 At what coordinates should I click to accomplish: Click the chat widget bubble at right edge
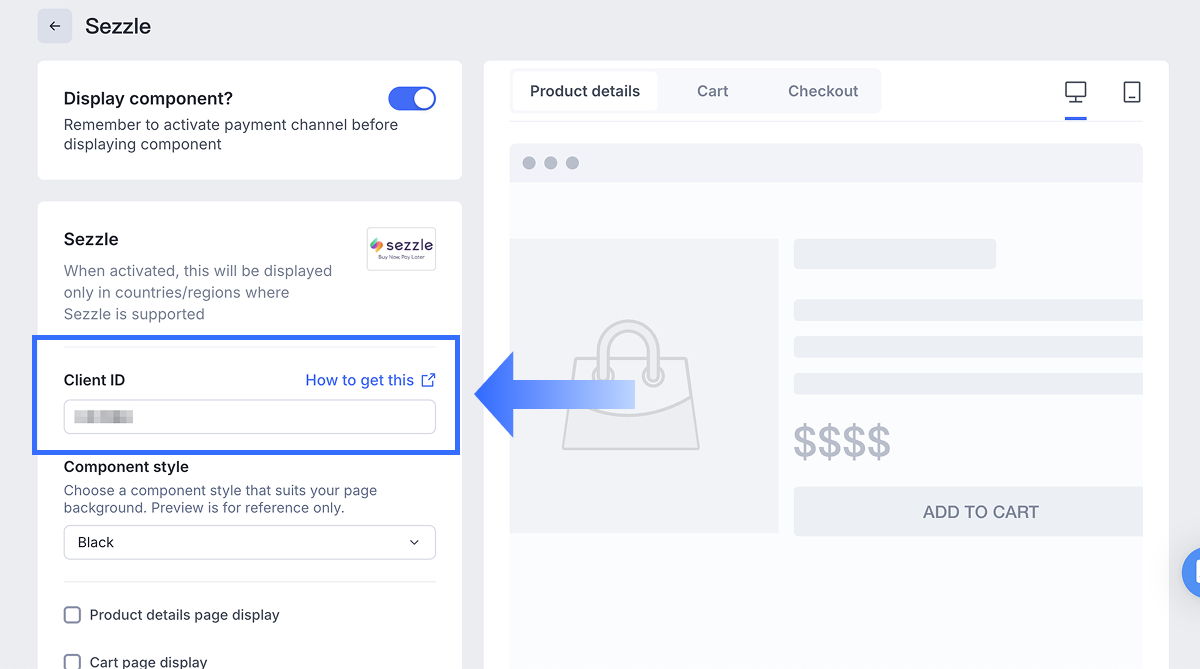coord(1192,572)
